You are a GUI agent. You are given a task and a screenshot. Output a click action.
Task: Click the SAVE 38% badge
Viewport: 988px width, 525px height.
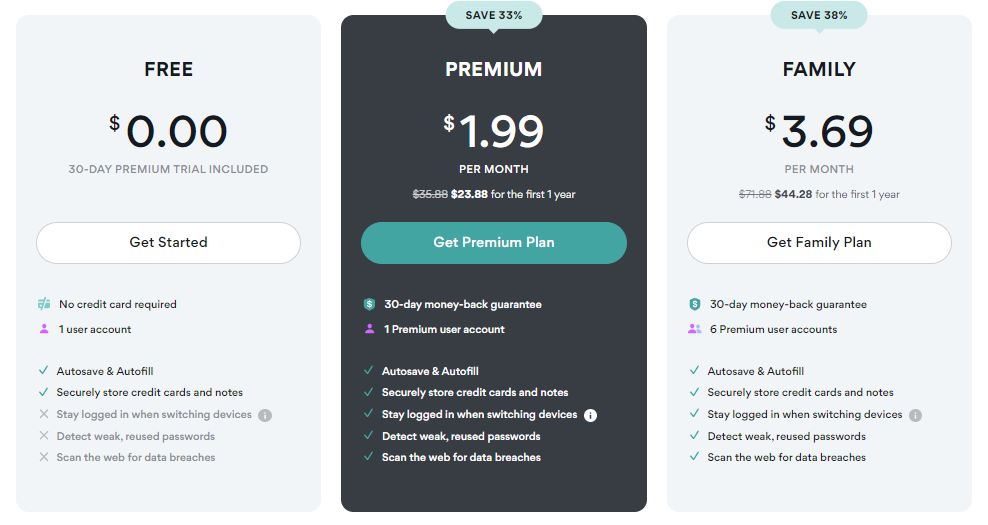819,15
